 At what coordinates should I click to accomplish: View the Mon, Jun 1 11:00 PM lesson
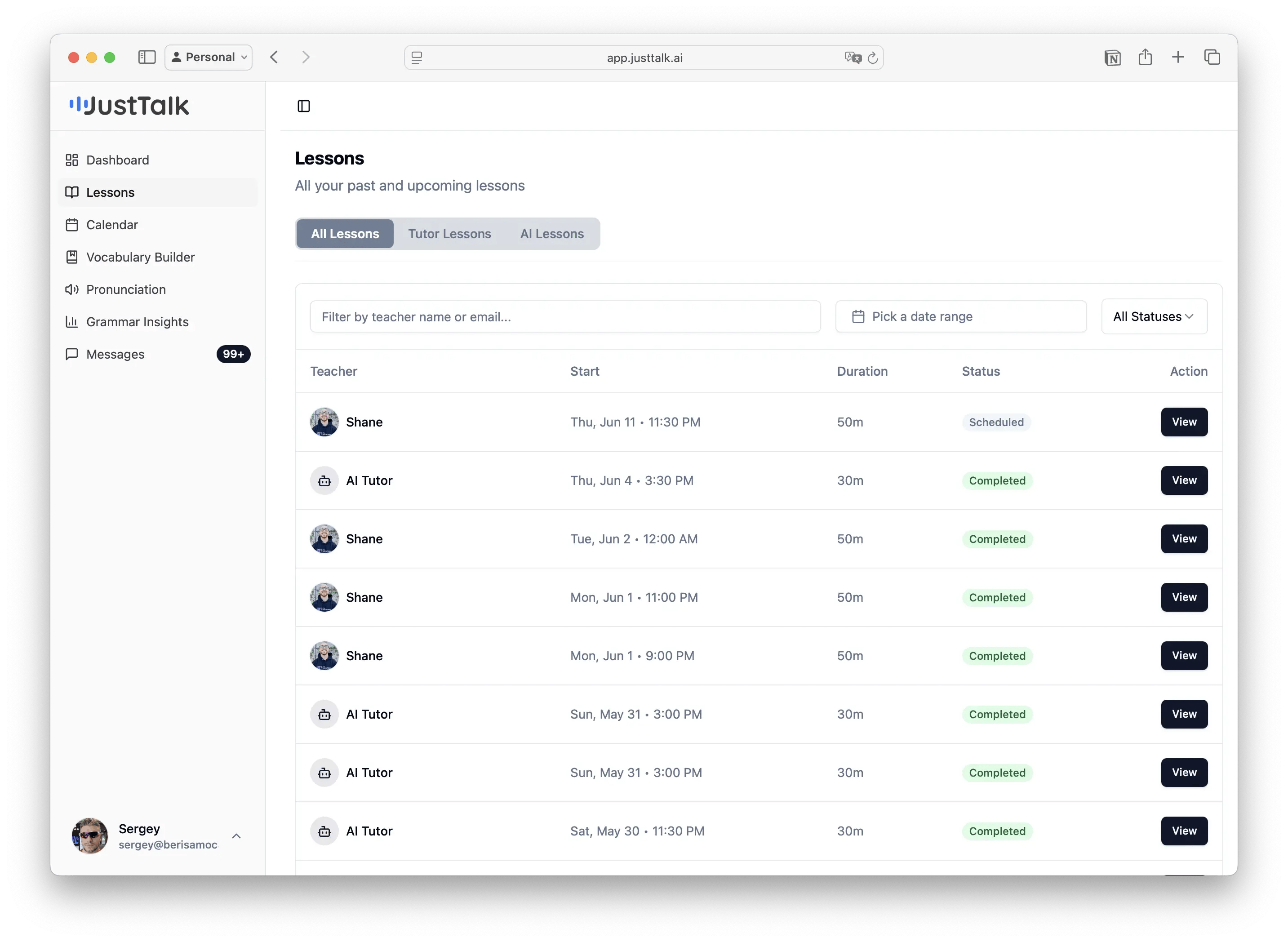click(x=1184, y=598)
